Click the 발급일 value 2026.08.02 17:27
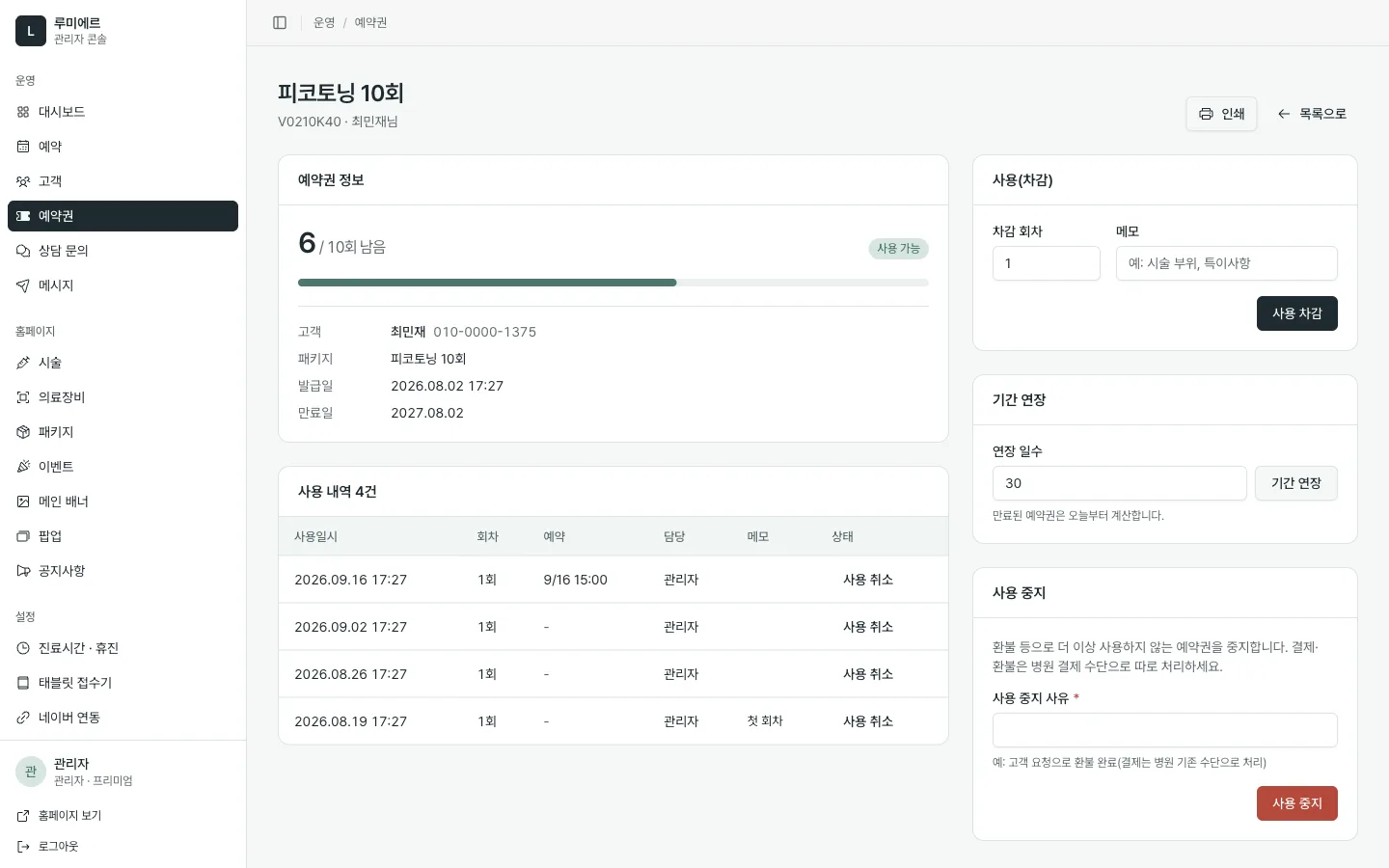 coord(448,386)
